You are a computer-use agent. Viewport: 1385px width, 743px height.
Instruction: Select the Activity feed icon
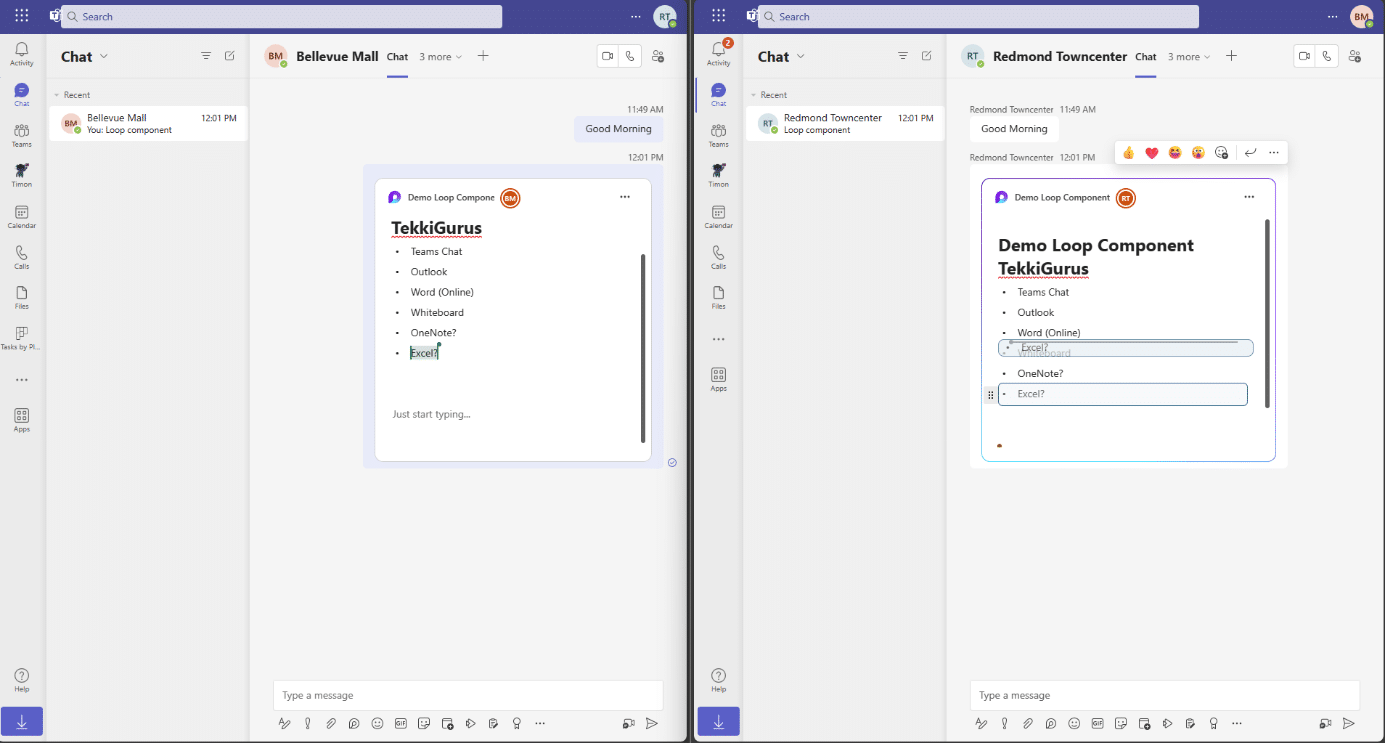point(21,52)
